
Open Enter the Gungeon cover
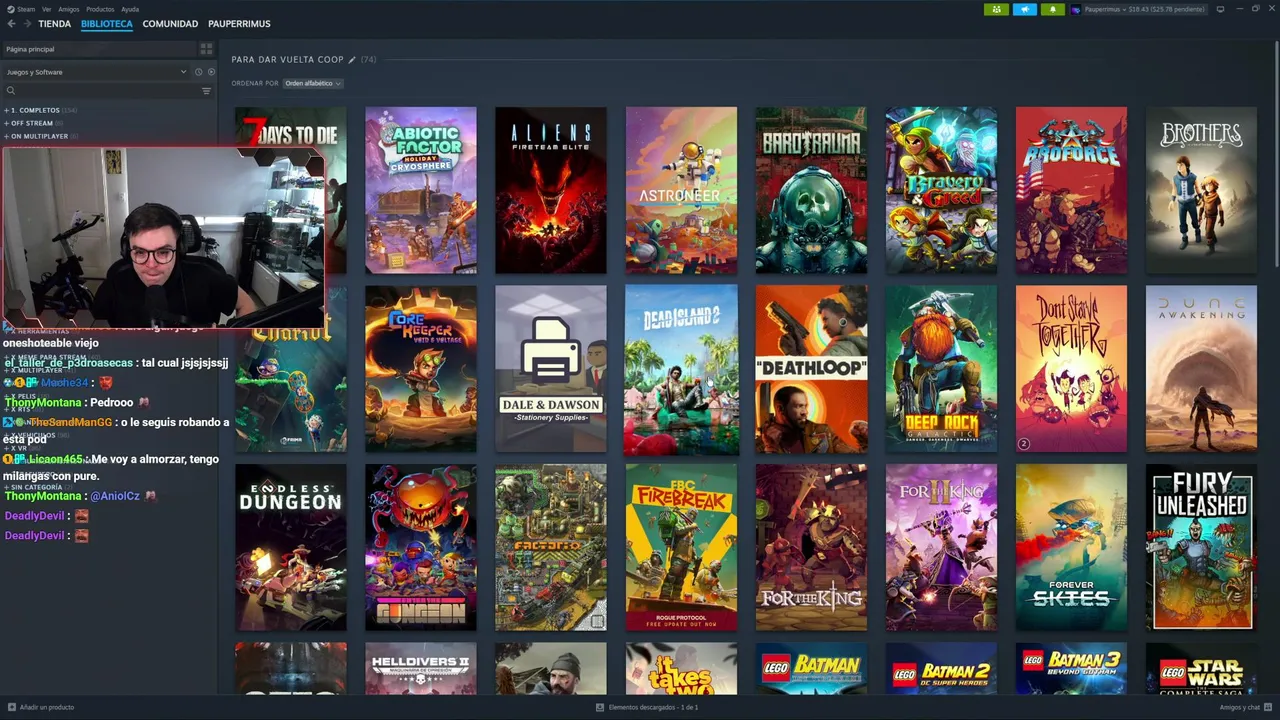pyautogui.click(x=421, y=547)
